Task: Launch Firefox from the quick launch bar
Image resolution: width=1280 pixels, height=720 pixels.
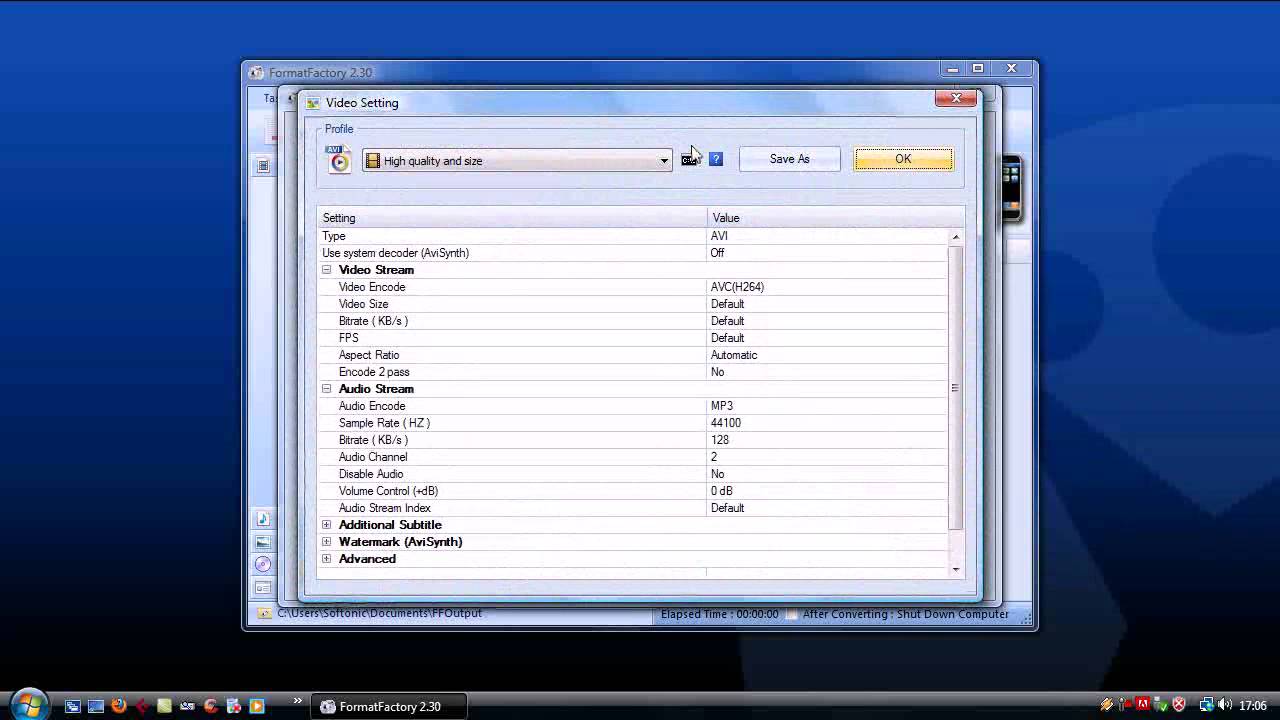Action: coord(119,706)
